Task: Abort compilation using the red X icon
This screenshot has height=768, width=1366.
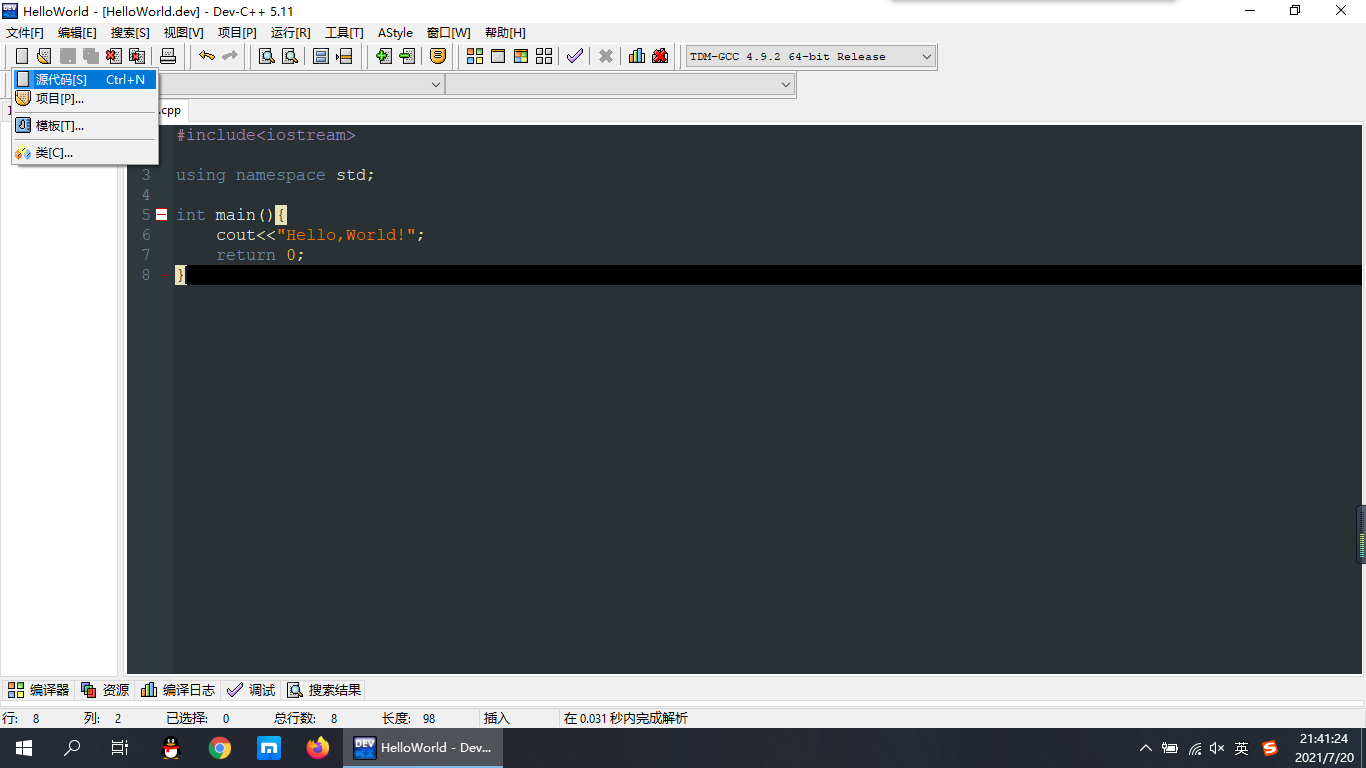Action: pos(605,56)
